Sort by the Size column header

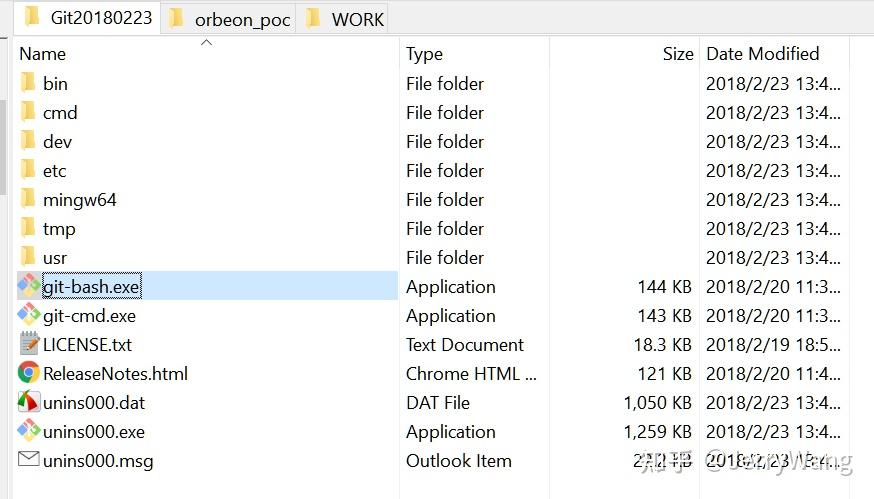[678, 54]
